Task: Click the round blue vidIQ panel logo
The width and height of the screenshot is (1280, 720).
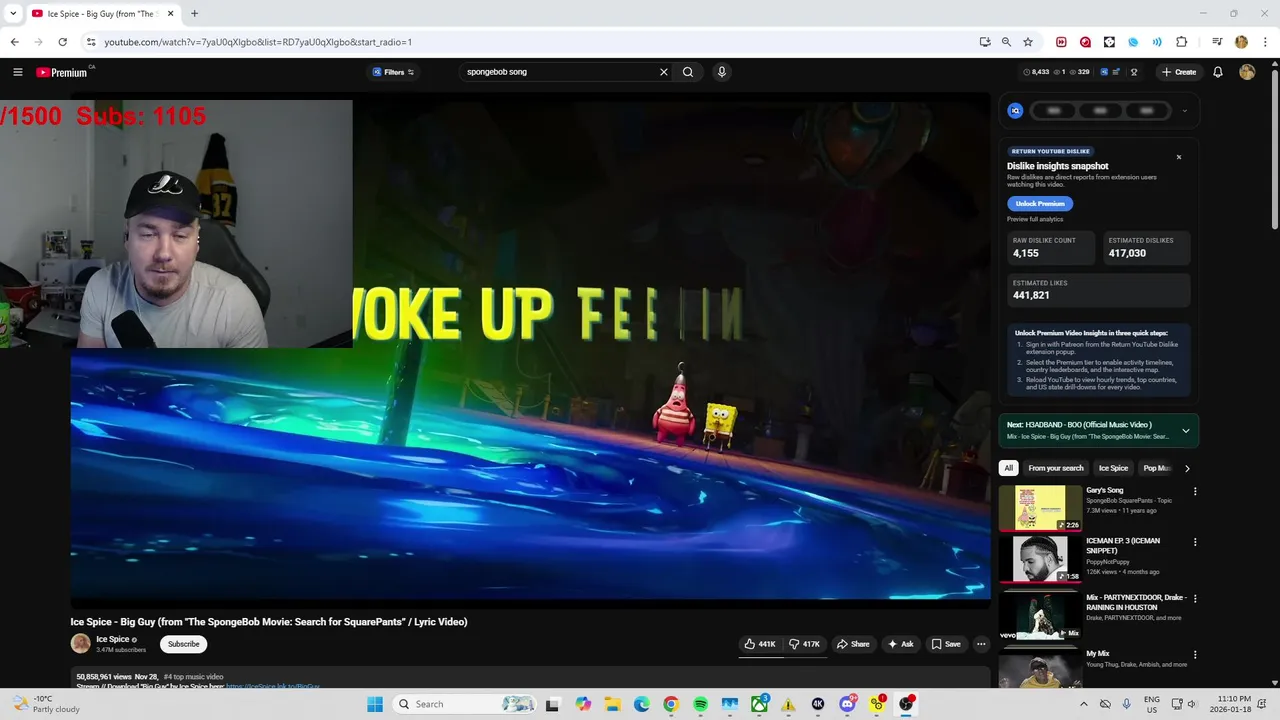Action: point(1015,111)
